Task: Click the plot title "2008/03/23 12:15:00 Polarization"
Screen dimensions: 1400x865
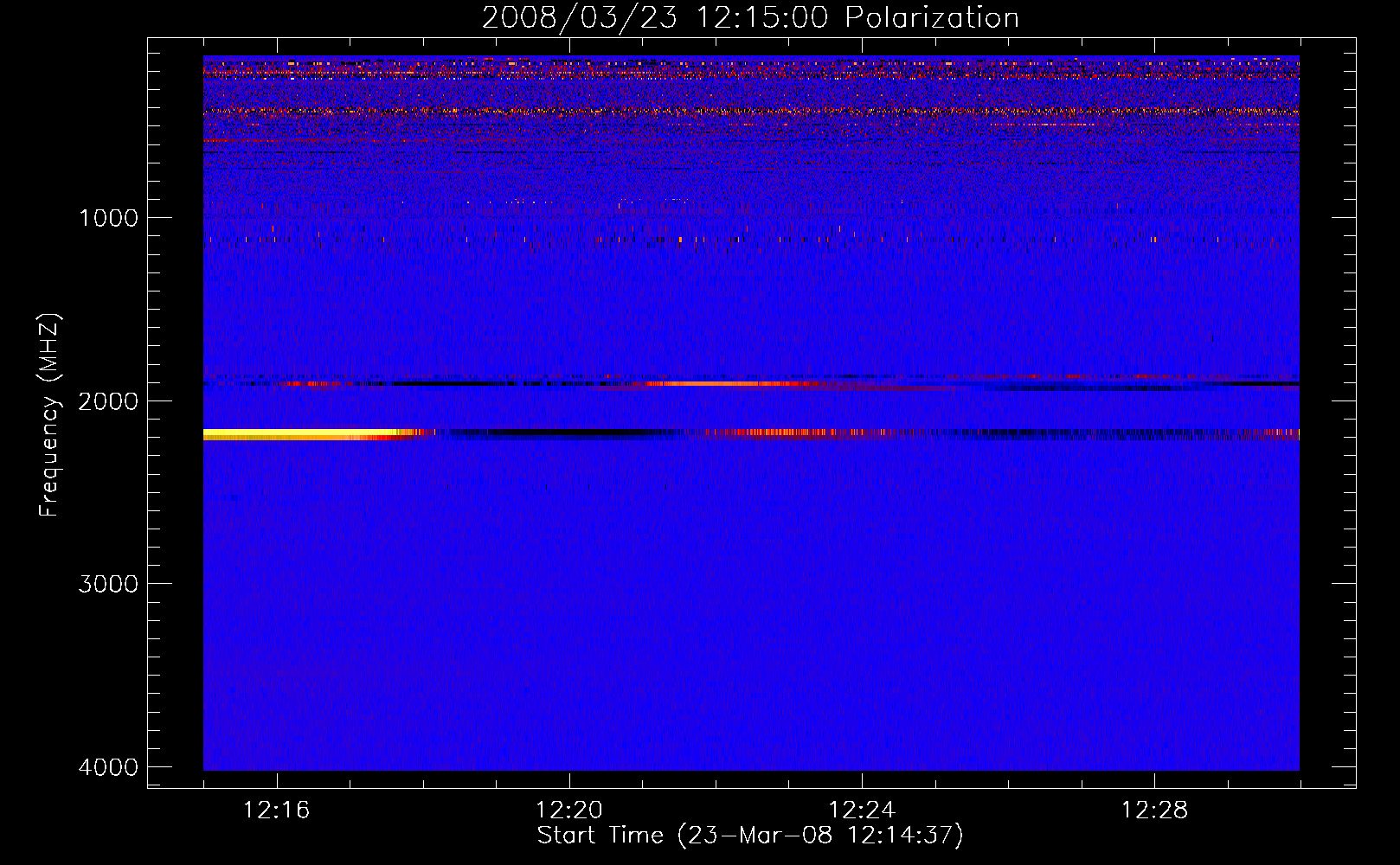Action: click(x=750, y=17)
